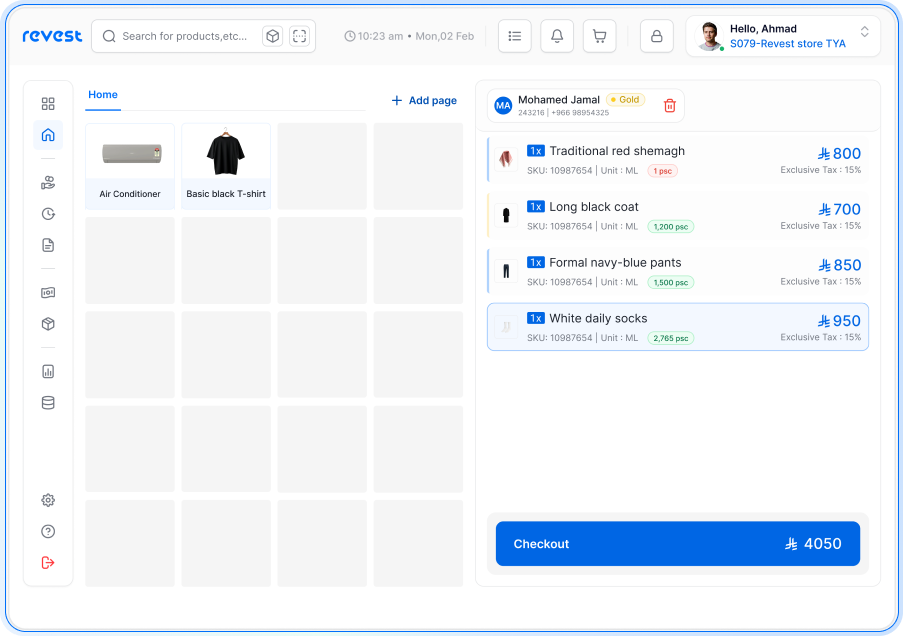The width and height of the screenshot is (903, 636).
Task: Open the help question mark icon
Action: [48, 531]
